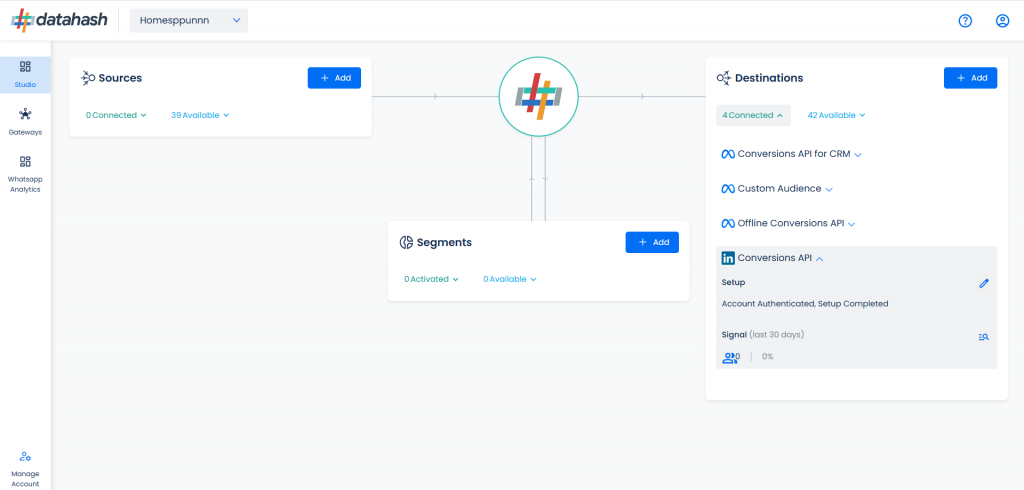Click the central datahash hub logo

538,97
